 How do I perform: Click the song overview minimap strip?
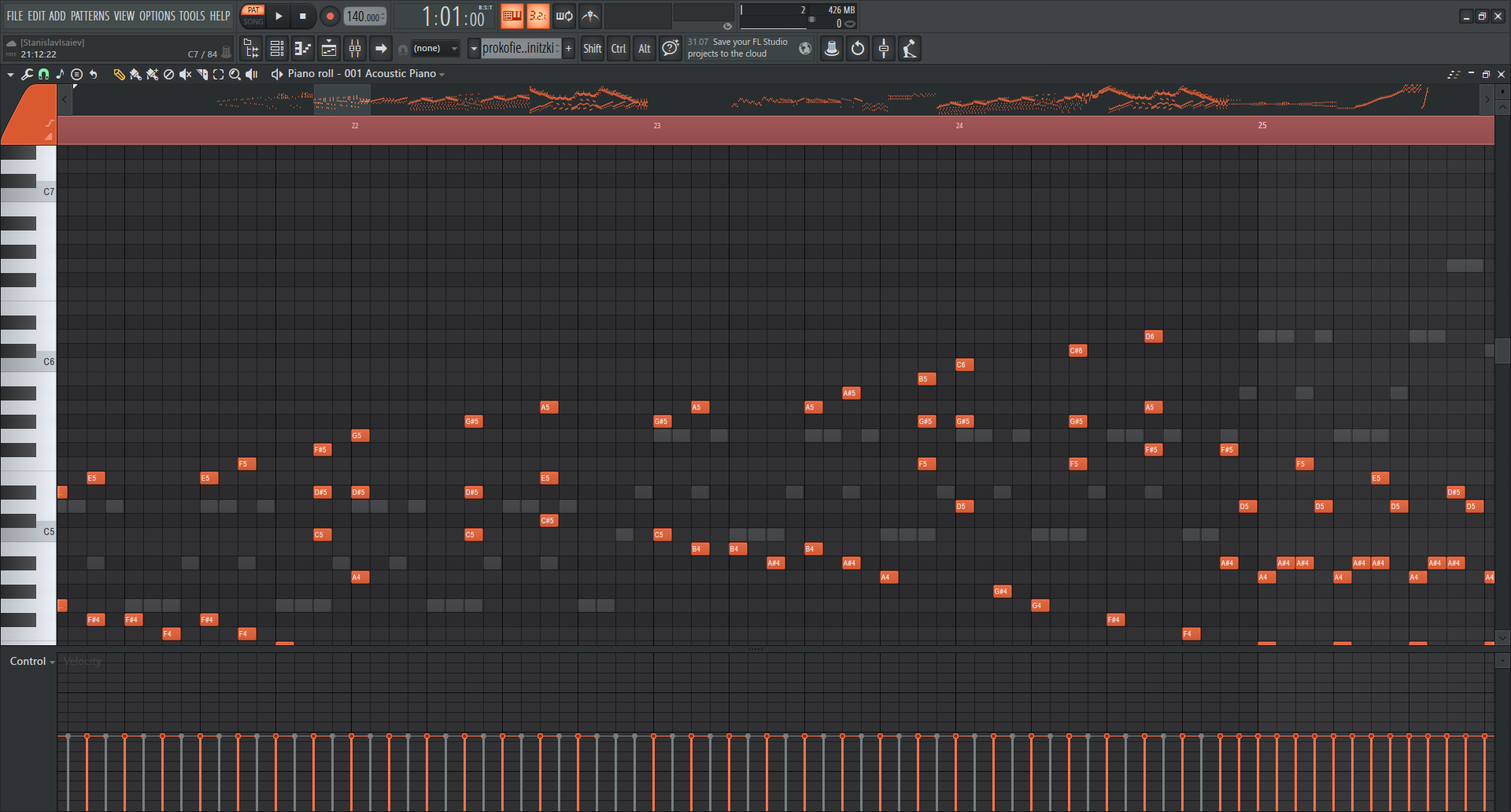point(775,100)
